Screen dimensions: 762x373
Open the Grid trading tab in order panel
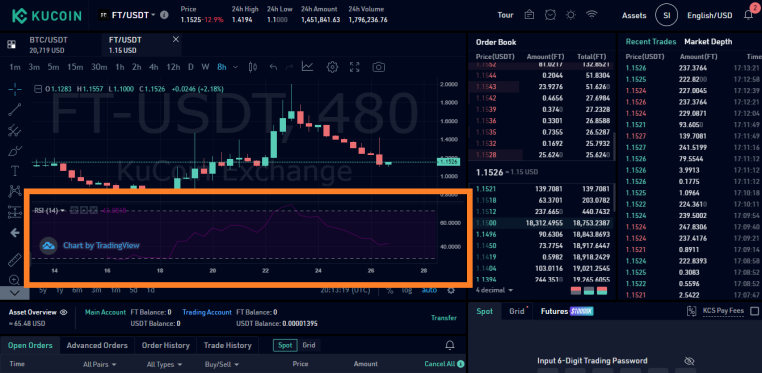518,311
